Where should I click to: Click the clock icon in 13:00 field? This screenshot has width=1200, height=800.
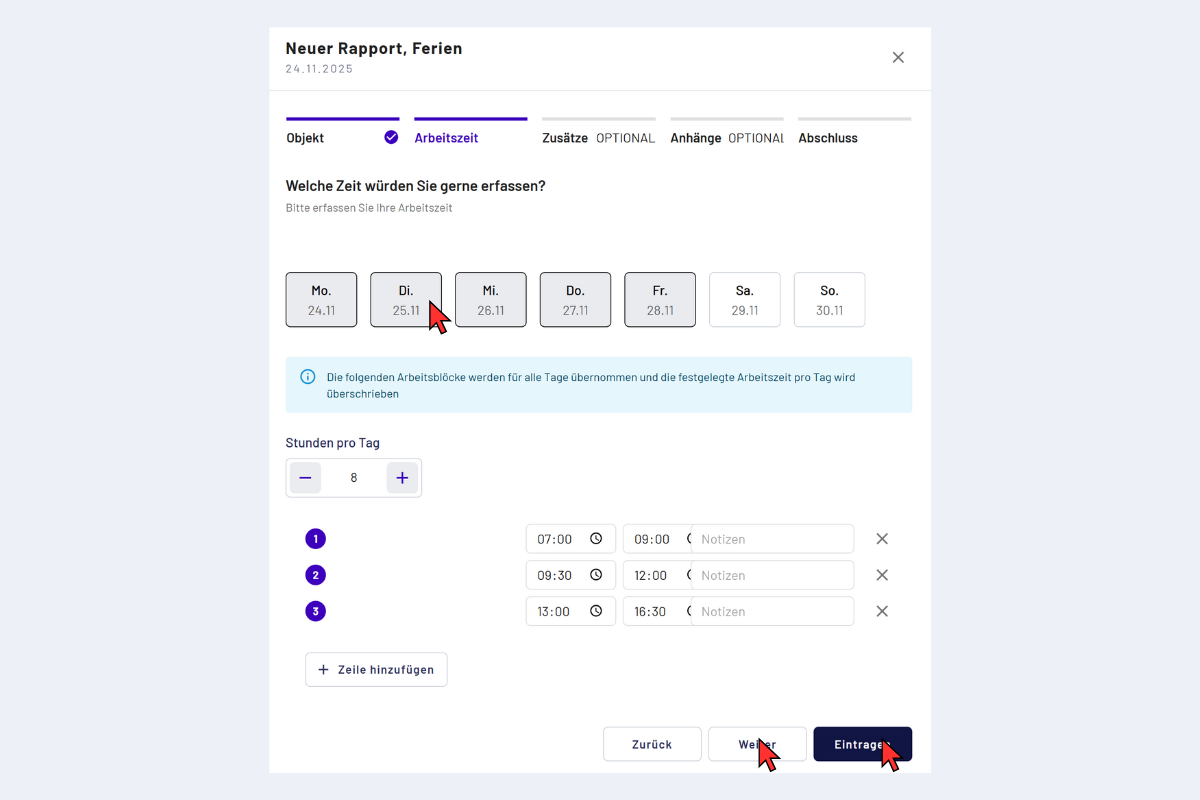(596, 611)
